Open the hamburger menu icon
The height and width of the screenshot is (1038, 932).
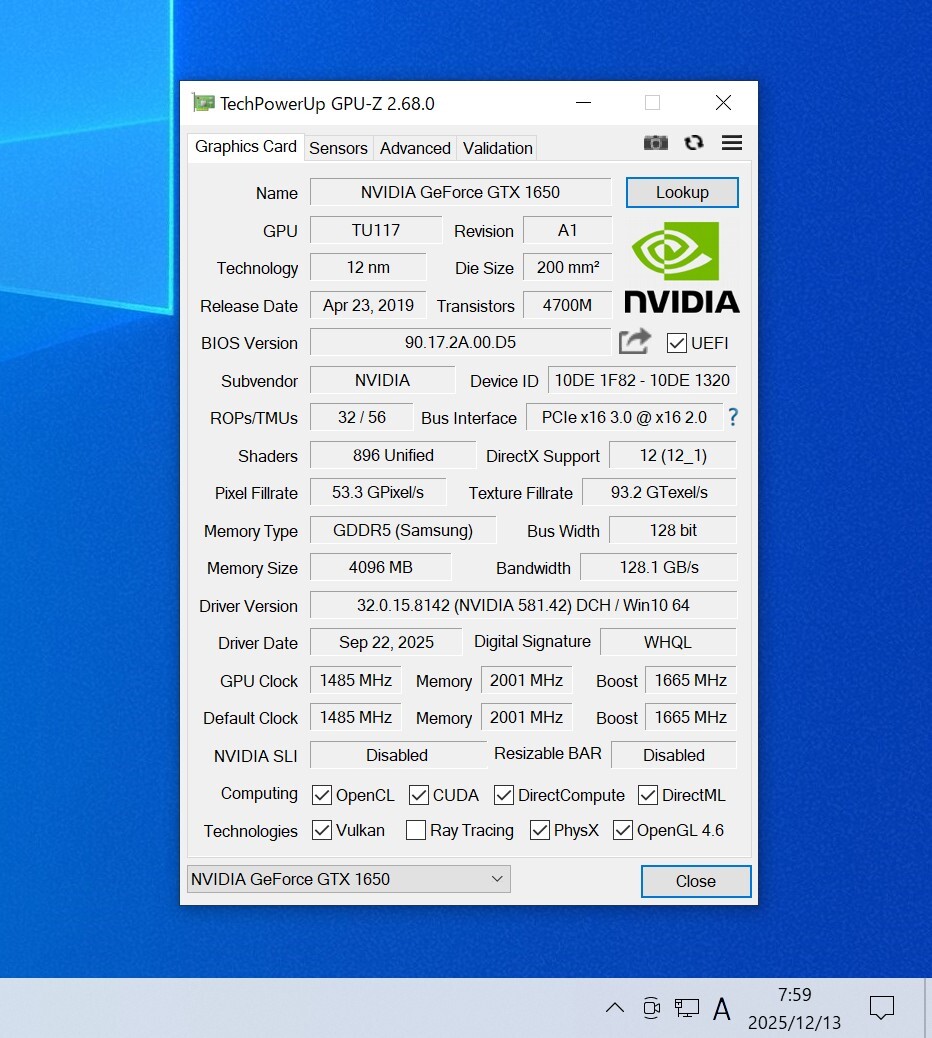point(732,143)
